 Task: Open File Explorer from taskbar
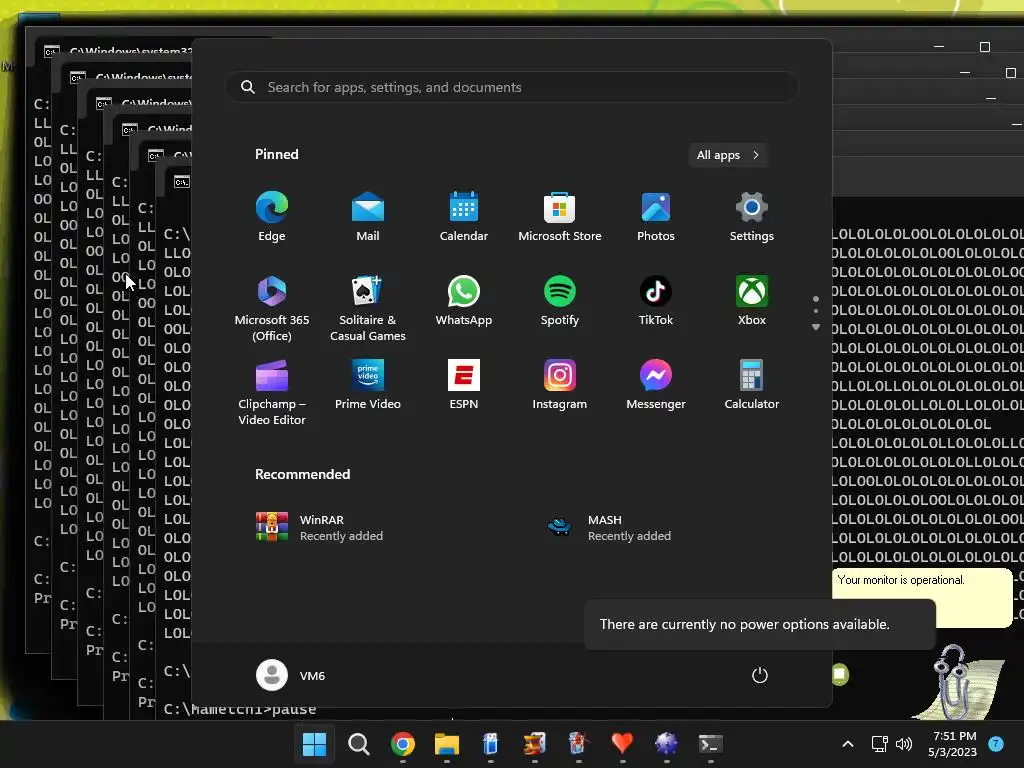coord(447,743)
